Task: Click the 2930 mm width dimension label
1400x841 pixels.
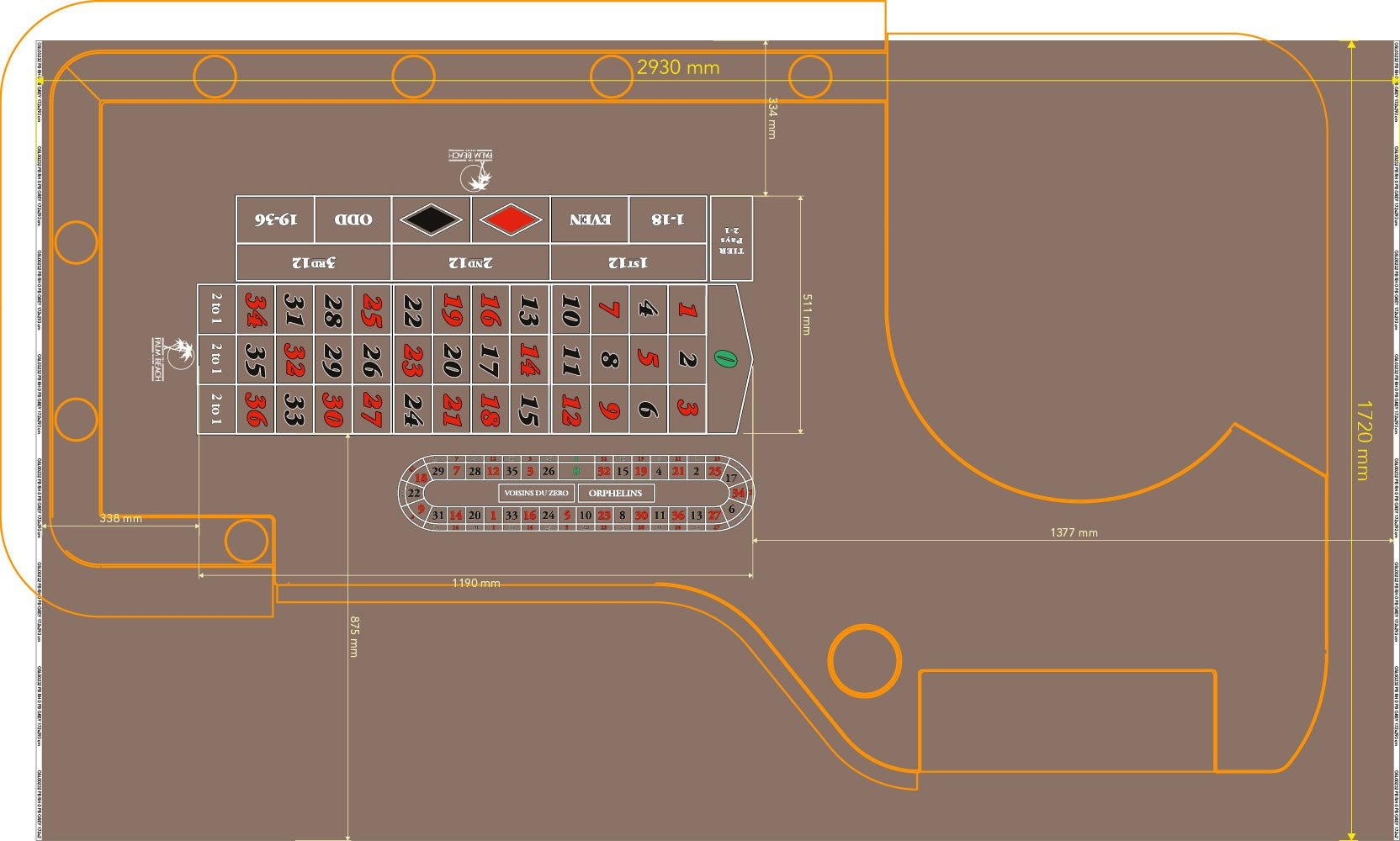Action: 678,67
